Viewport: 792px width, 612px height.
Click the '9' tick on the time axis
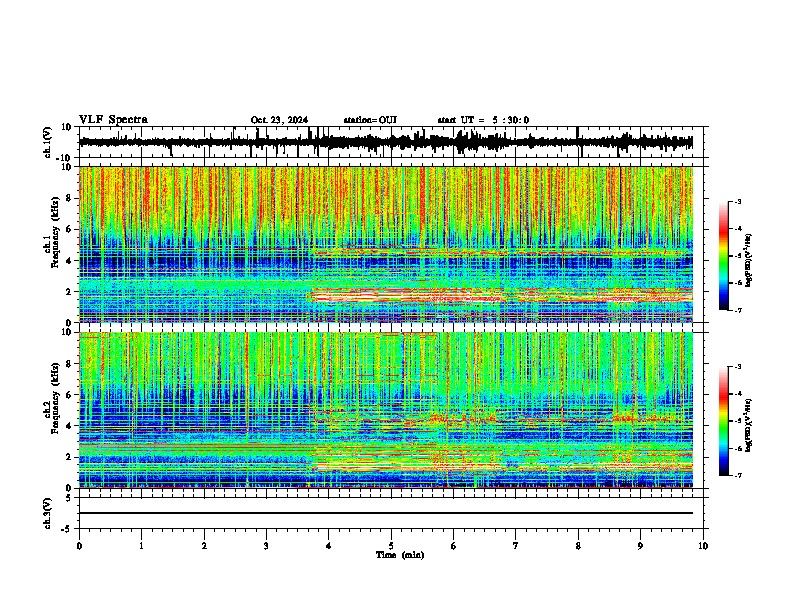point(641,546)
